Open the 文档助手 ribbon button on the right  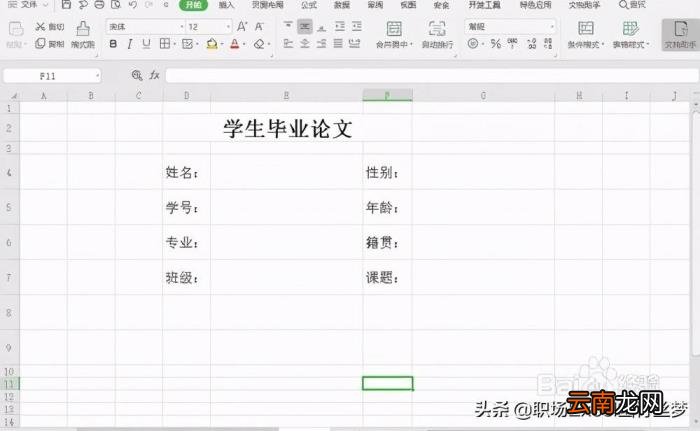680,34
